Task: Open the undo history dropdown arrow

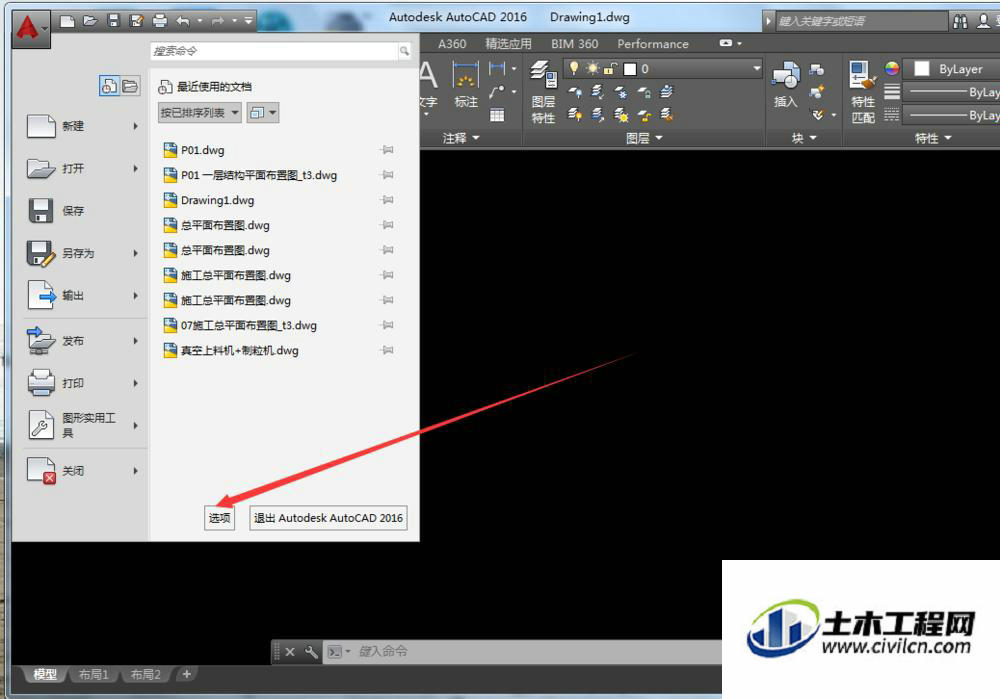Action: pyautogui.click(x=200, y=21)
